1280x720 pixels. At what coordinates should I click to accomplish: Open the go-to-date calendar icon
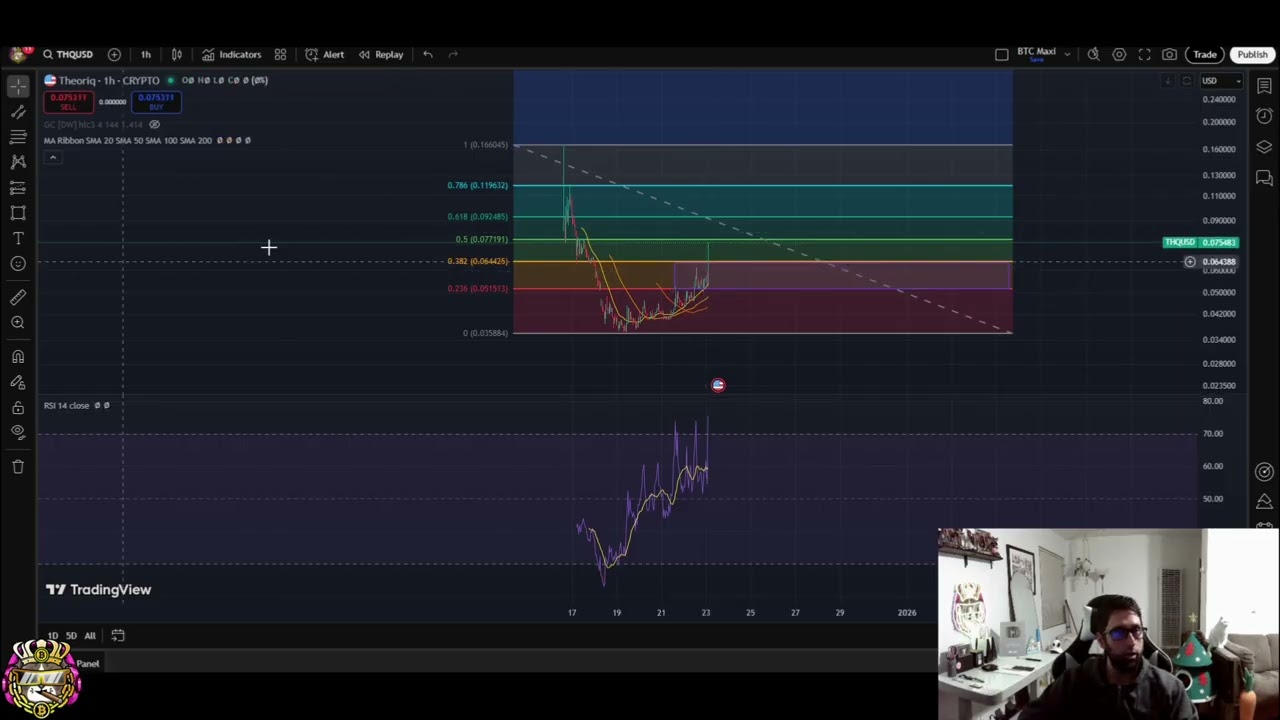tap(118, 635)
